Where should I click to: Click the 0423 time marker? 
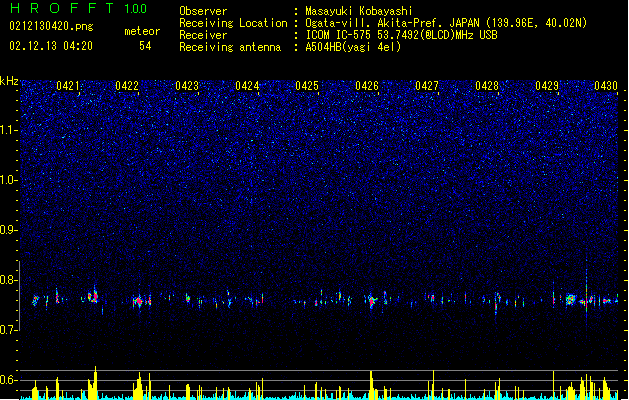coord(187,86)
